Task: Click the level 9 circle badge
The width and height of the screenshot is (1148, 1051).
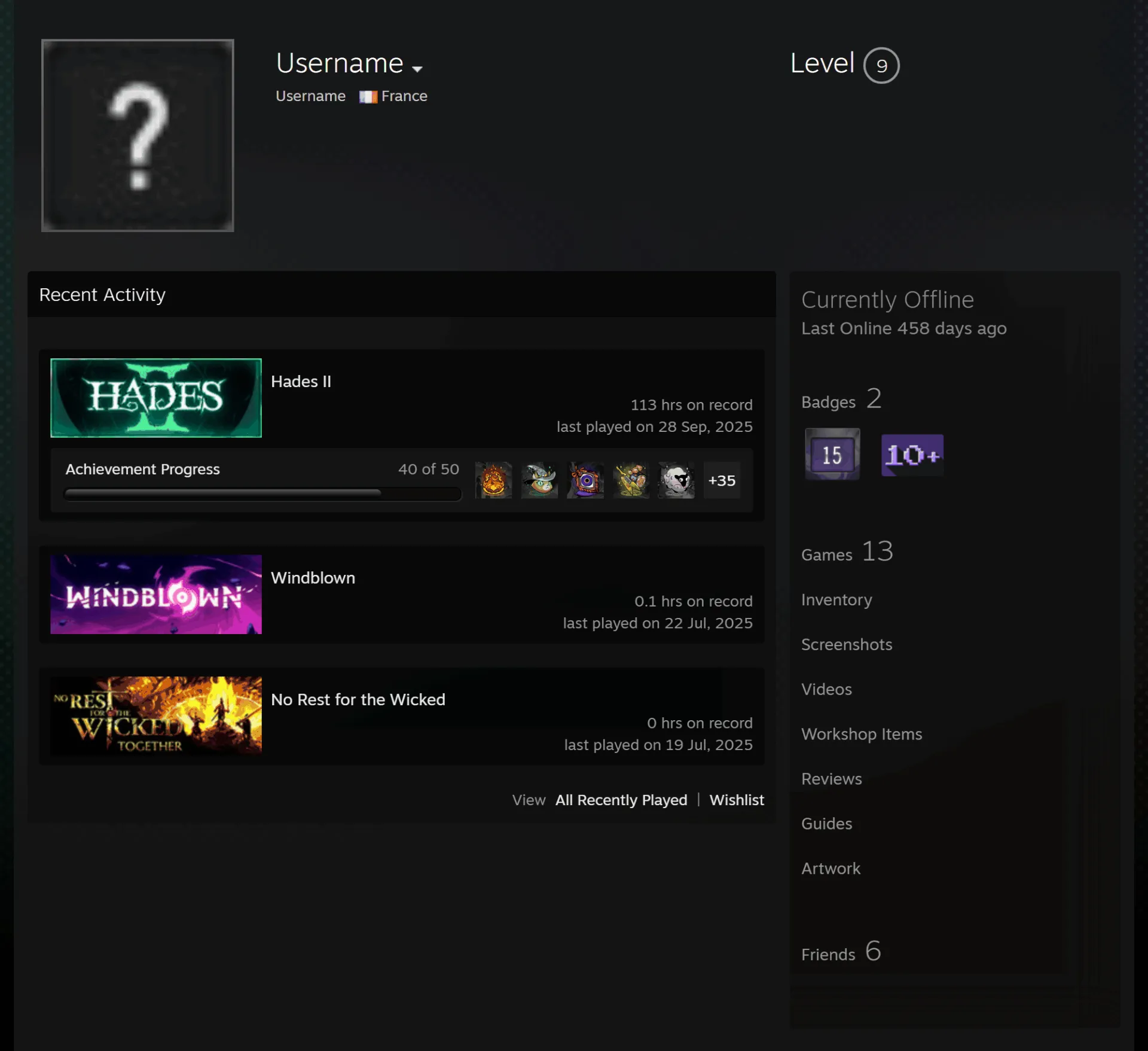Action: click(881, 65)
